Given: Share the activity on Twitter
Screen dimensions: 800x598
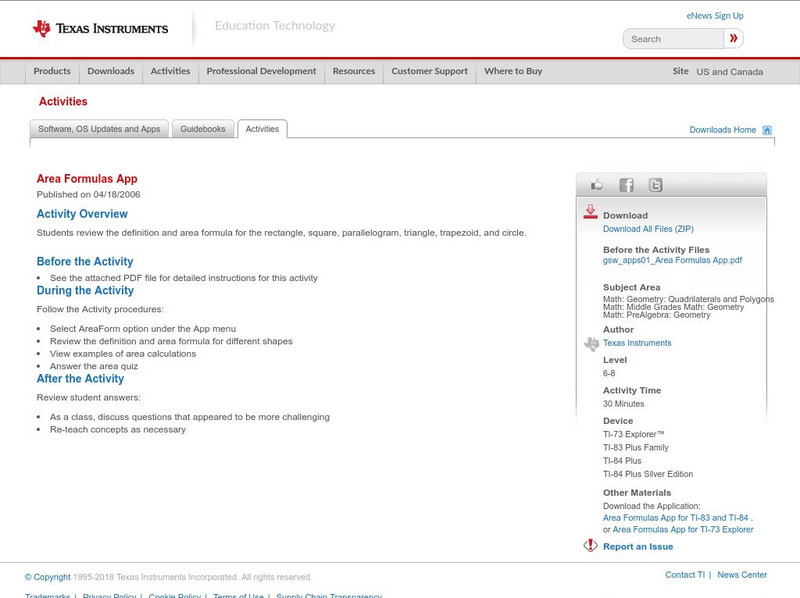Looking at the screenshot, I should [x=655, y=185].
